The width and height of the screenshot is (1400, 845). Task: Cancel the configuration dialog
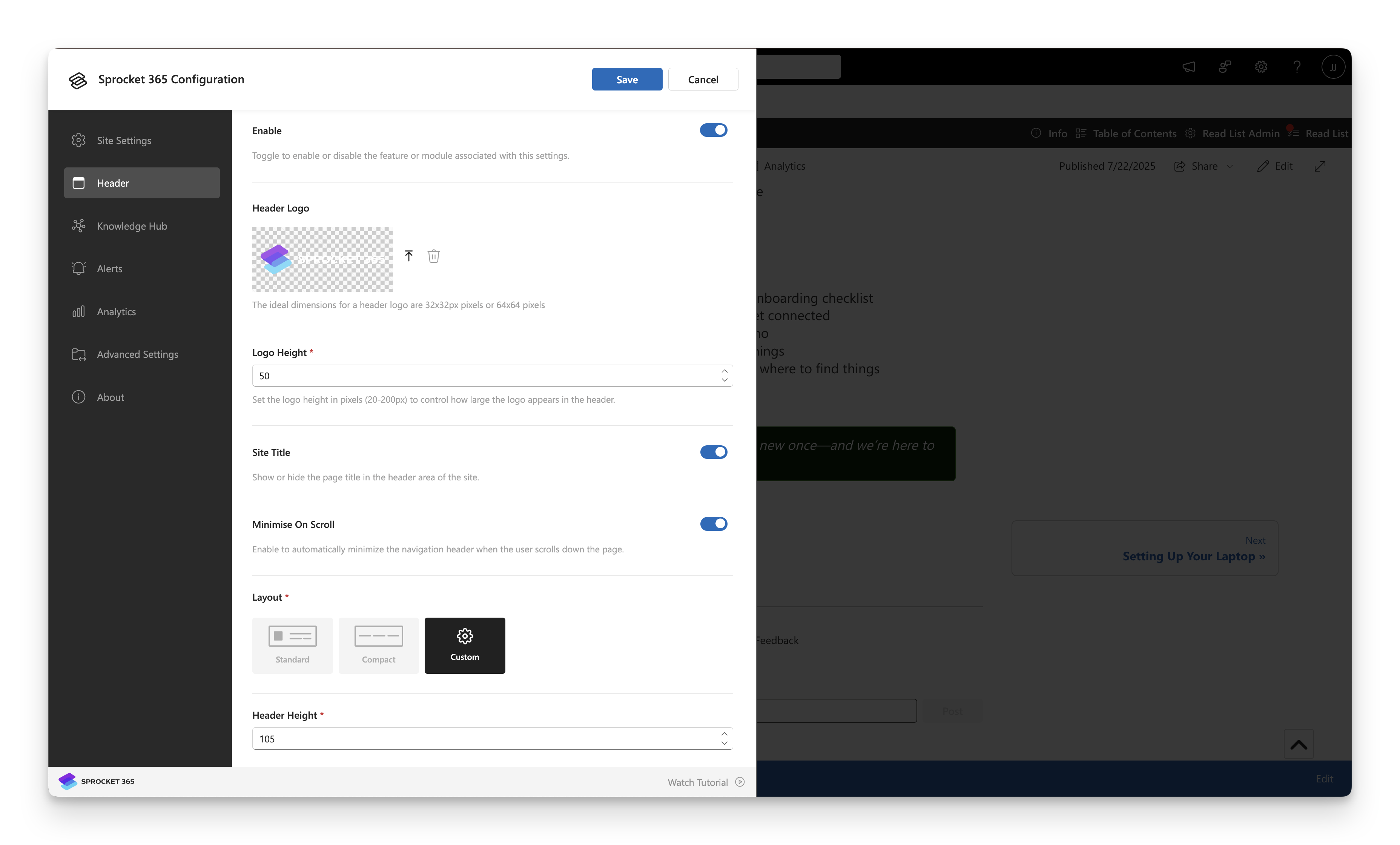click(703, 80)
